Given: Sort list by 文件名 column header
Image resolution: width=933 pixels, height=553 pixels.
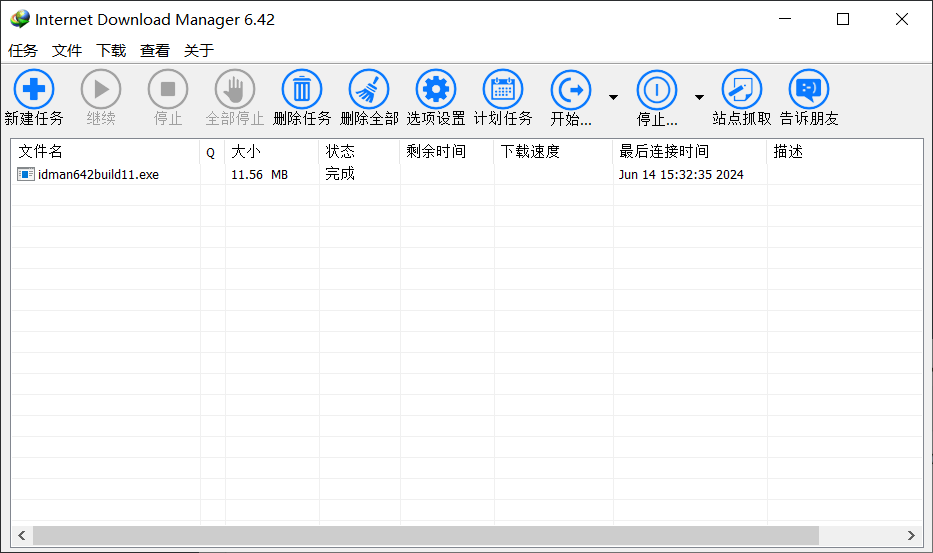Looking at the screenshot, I should pyautogui.click(x=105, y=152).
